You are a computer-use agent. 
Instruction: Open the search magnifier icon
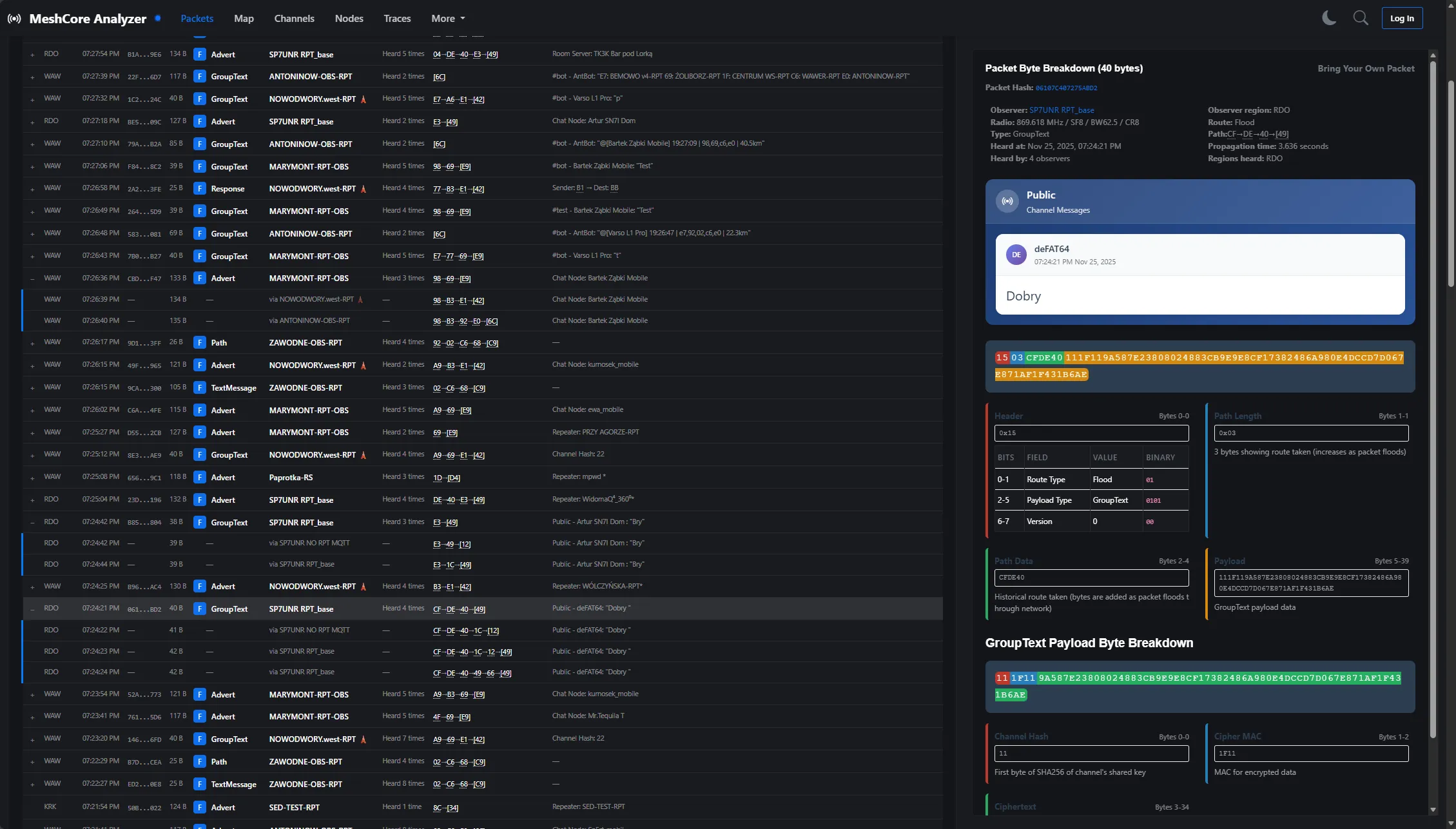[1361, 18]
